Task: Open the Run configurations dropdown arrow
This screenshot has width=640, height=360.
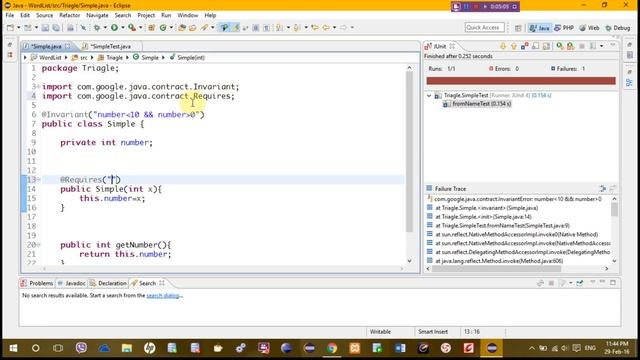Action: click(122, 28)
